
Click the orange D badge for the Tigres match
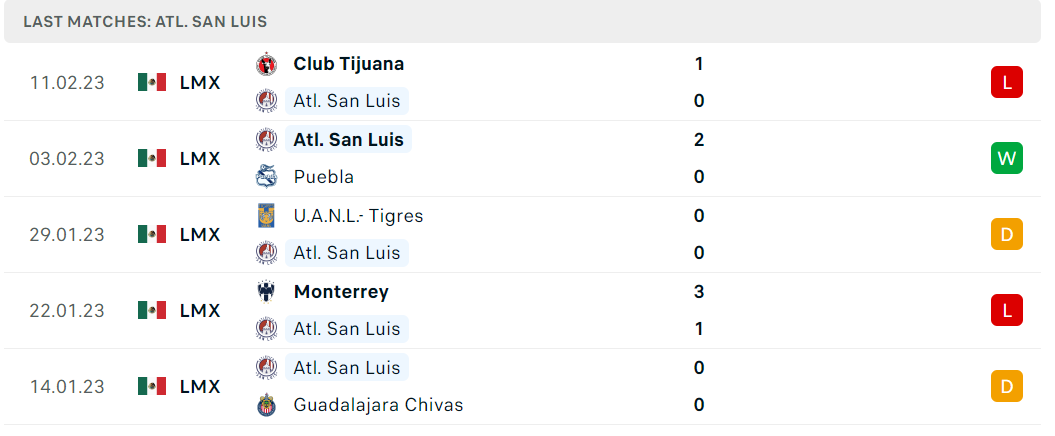point(1007,235)
